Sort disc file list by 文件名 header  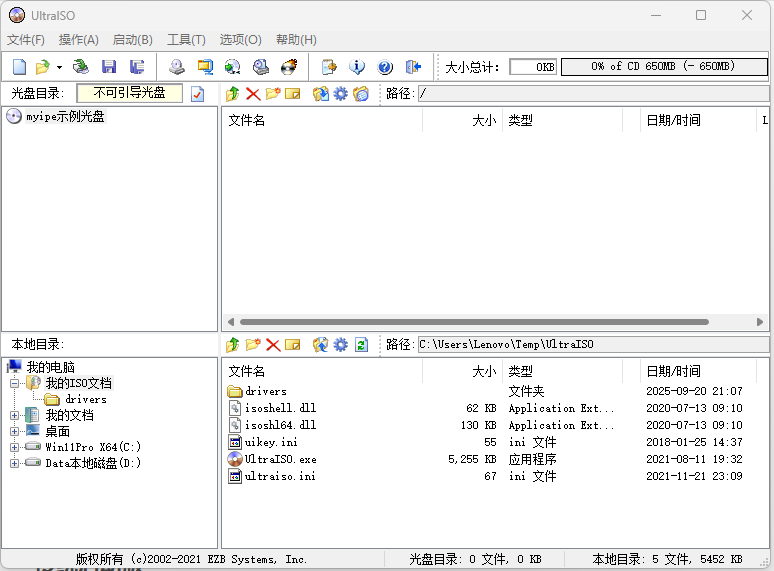click(322, 120)
